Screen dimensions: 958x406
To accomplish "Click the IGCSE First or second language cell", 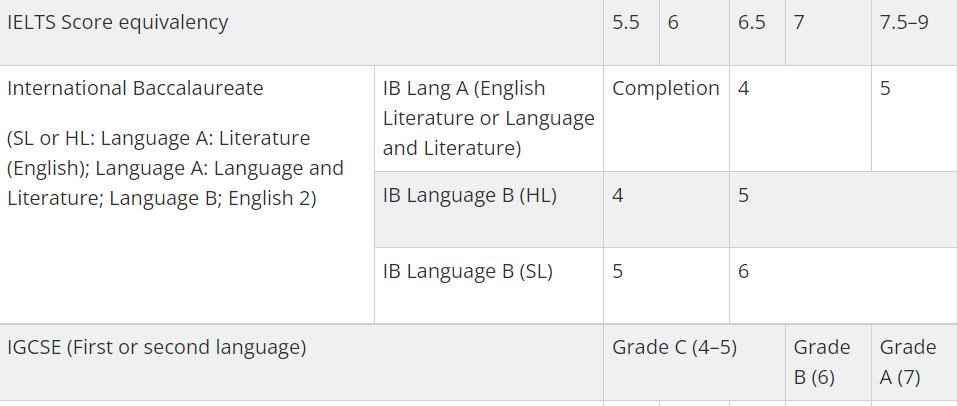I will tap(301, 363).
